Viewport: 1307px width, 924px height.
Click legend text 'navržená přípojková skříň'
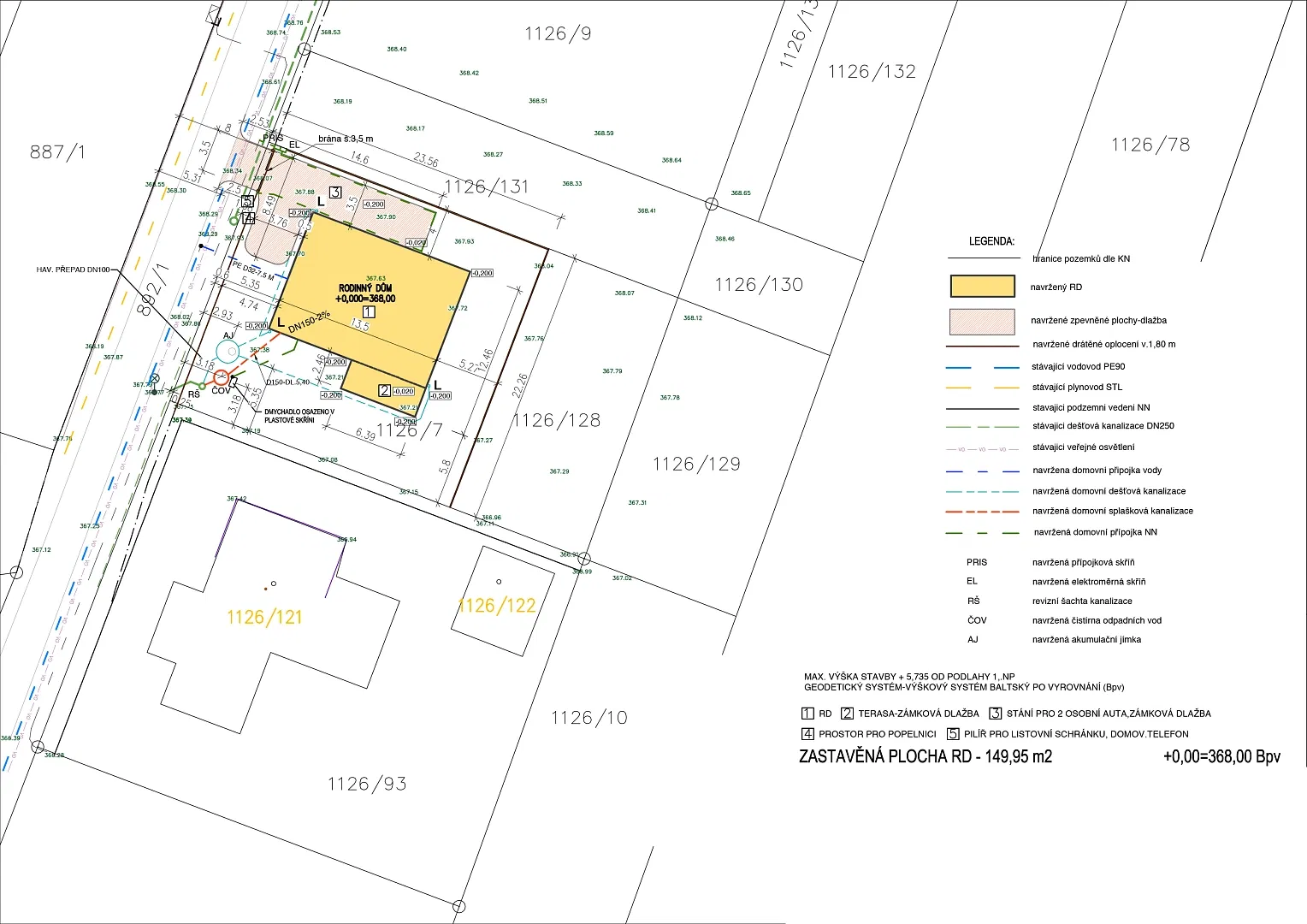[1084, 563]
